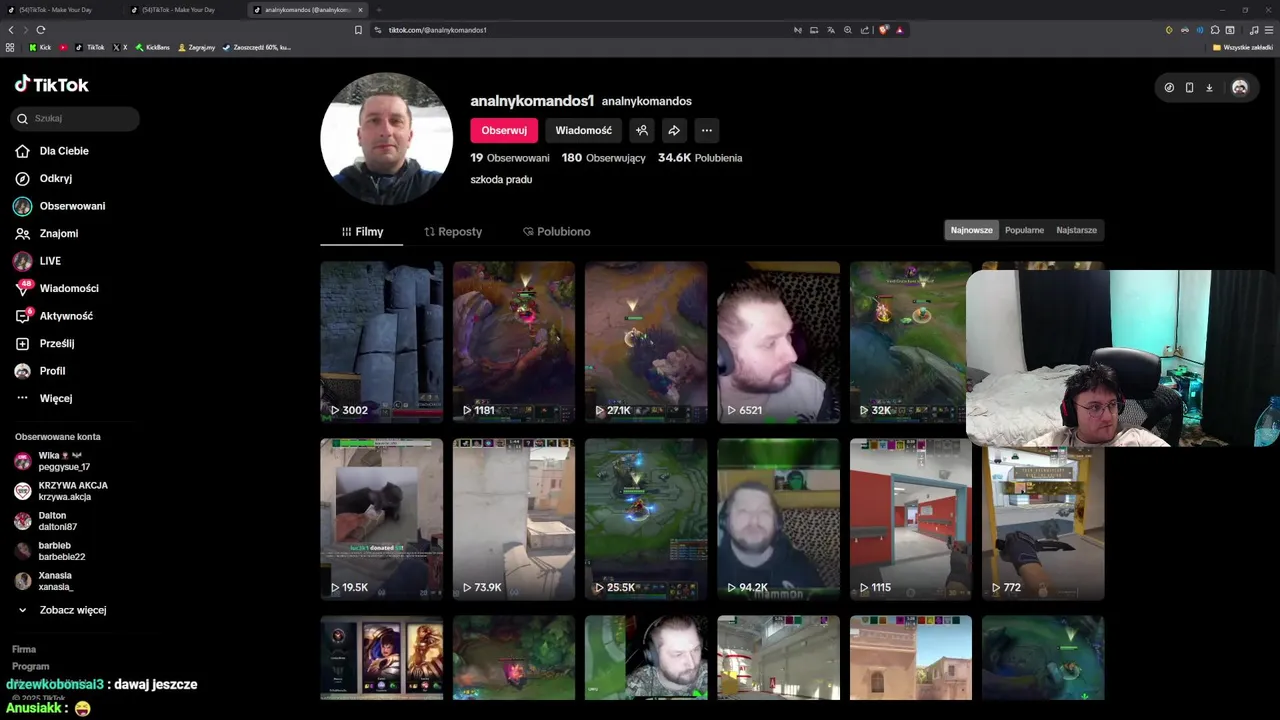This screenshot has width=1280, height=720.
Task: Send message via the Wiadomość button
Action: point(583,130)
